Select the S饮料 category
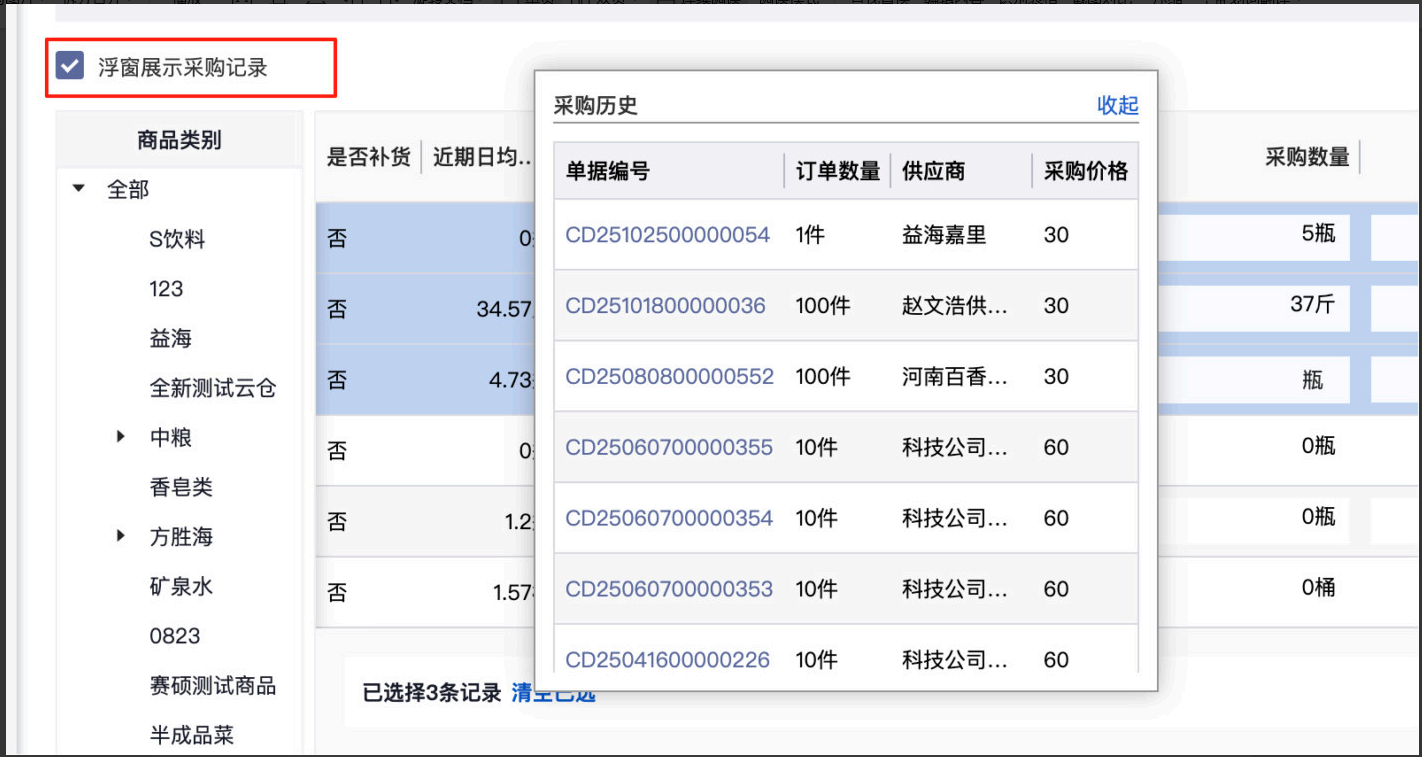 [x=177, y=239]
